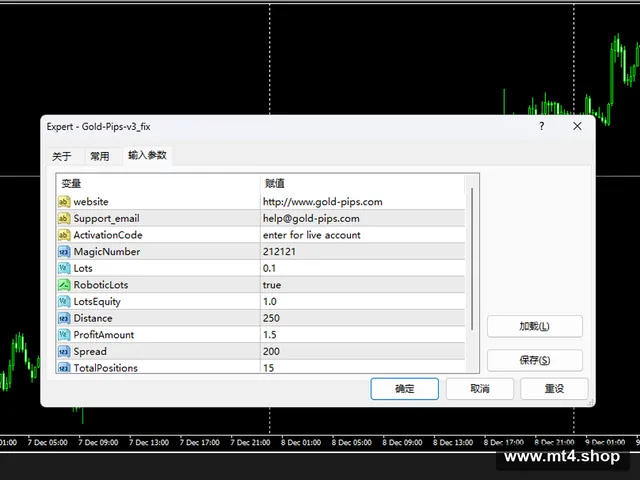Viewport: 640px width, 480px height.
Task: Close the Expert Gold-Pips dialog
Action: click(577, 126)
